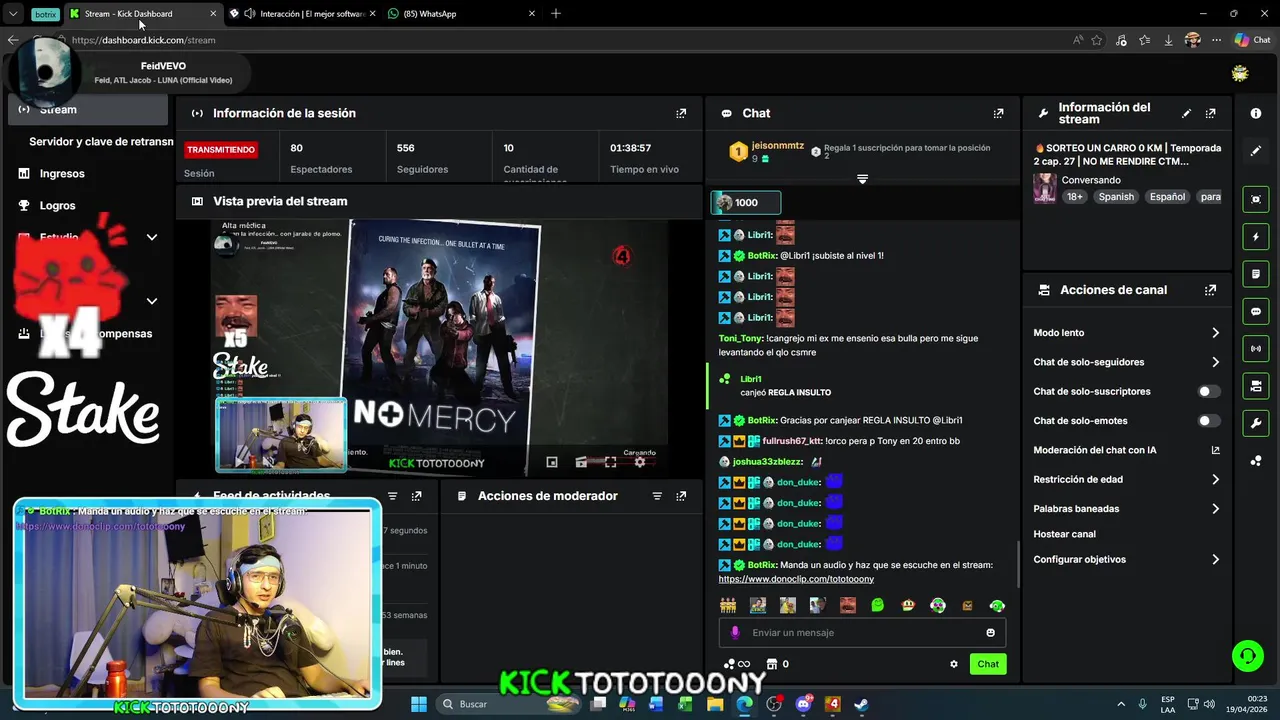Pop out the Acciones de moderador panel
This screenshot has width=1280, height=720.
(681, 496)
